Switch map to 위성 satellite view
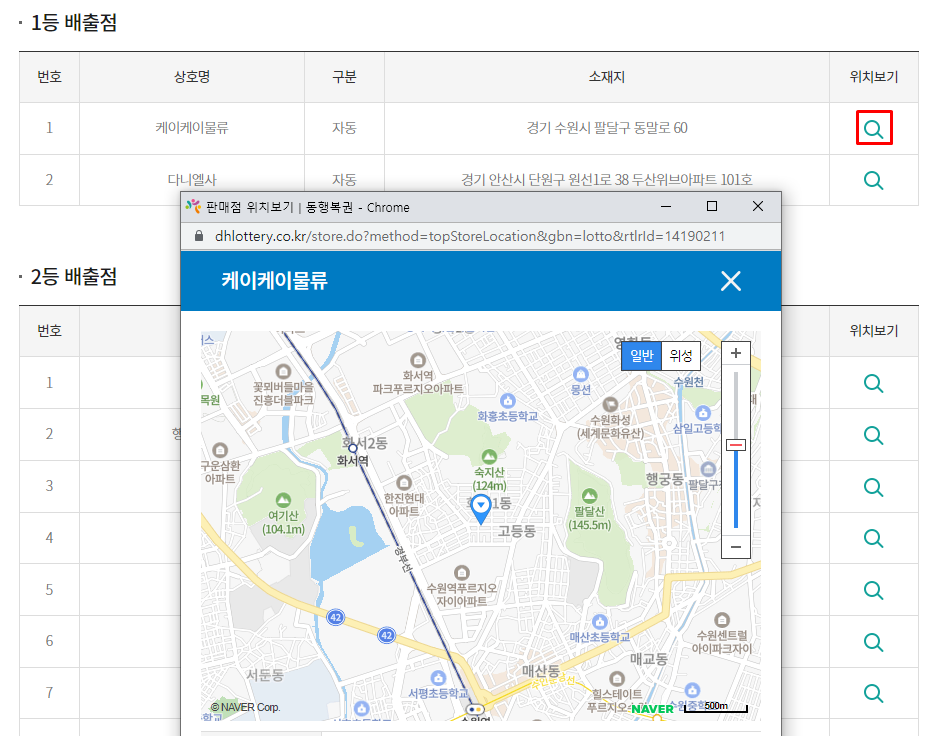The width and height of the screenshot is (930, 736). [681, 356]
